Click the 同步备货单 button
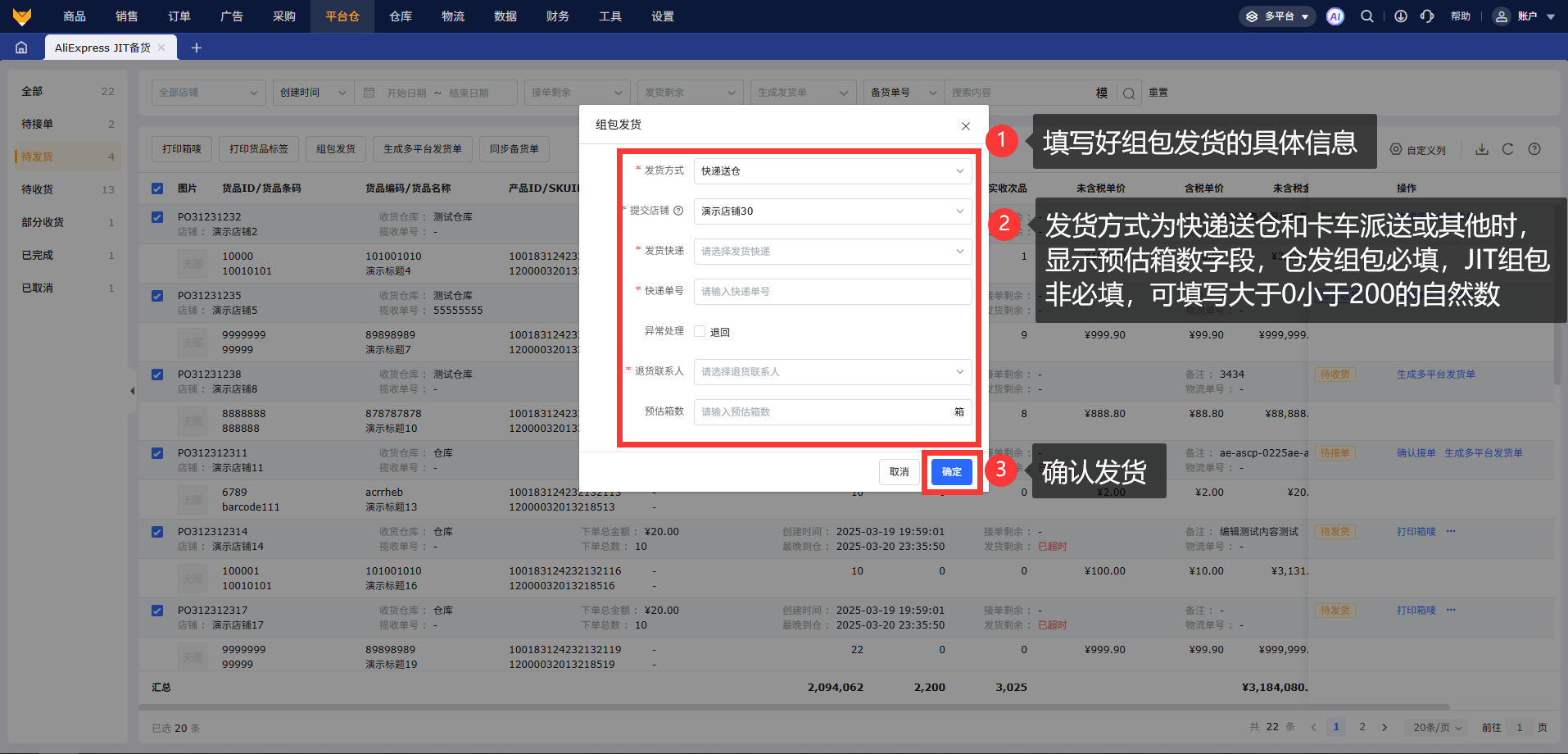1568x754 pixels. pos(514,149)
